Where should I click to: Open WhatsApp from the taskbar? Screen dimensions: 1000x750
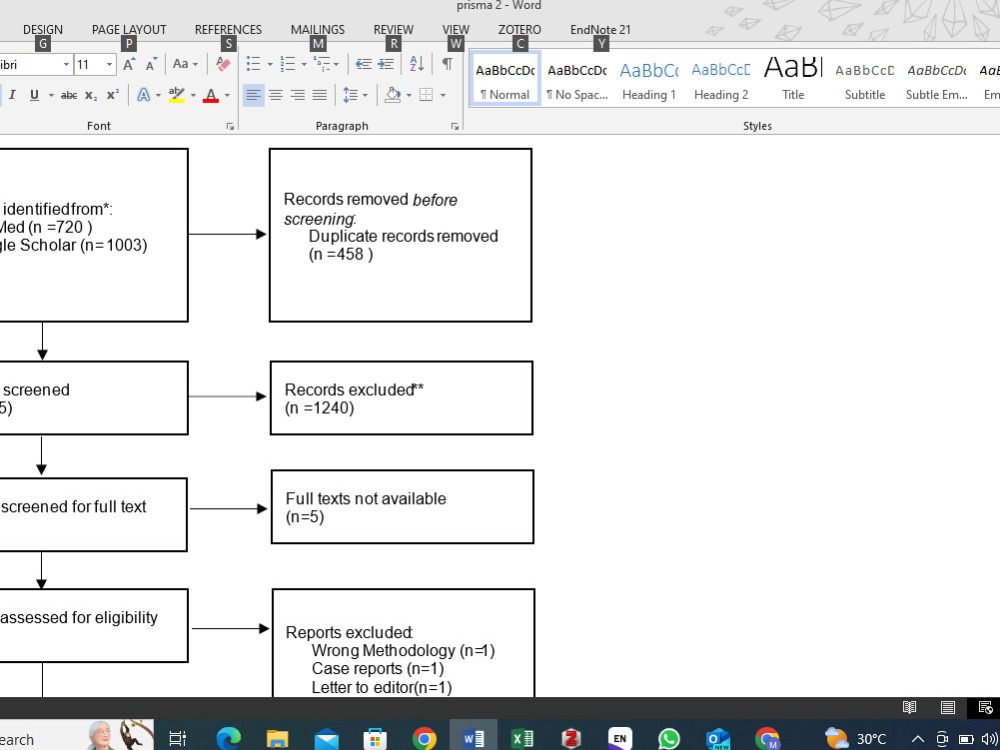668,739
